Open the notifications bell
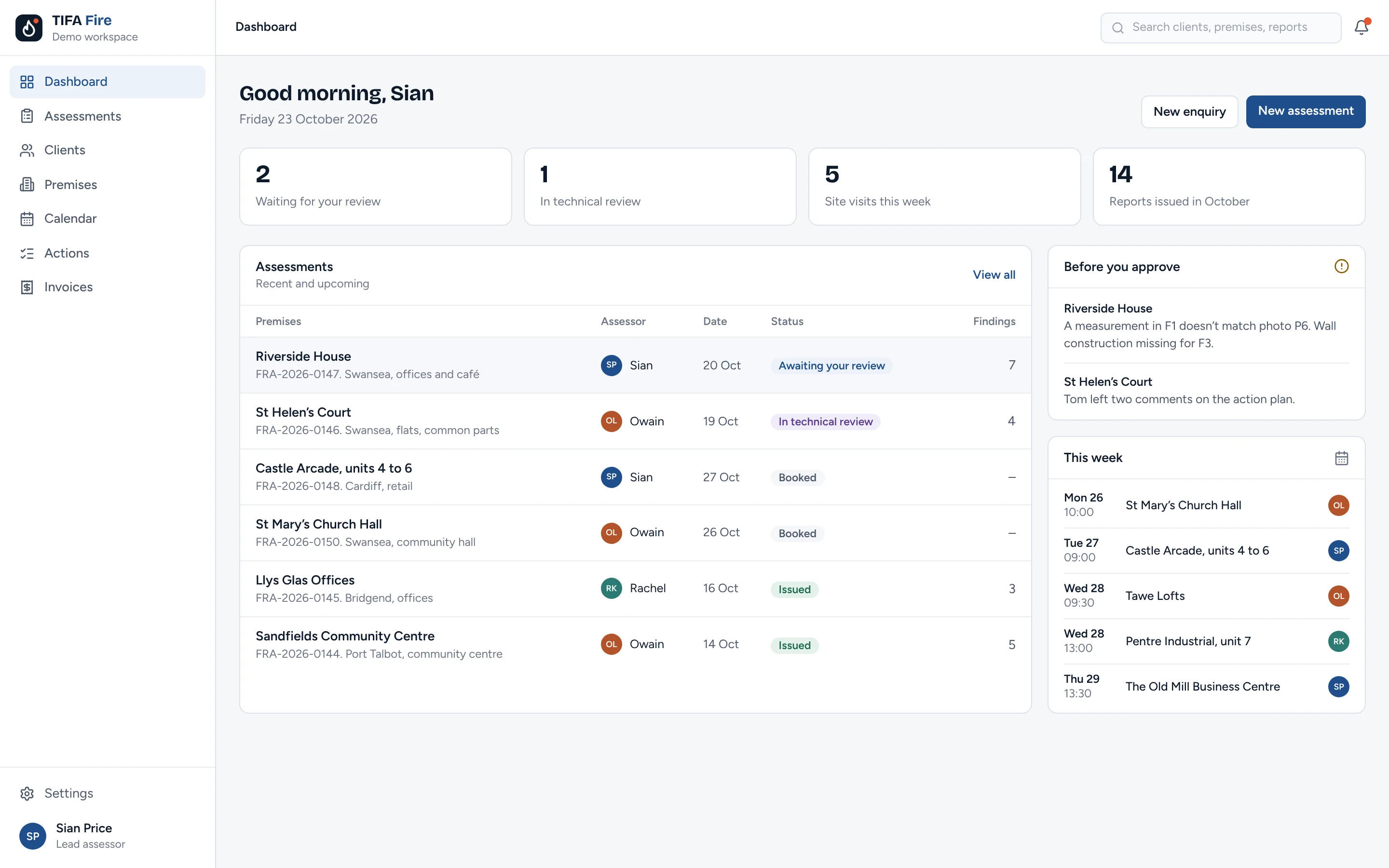The image size is (1389, 868). pyautogui.click(x=1362, y=27)
